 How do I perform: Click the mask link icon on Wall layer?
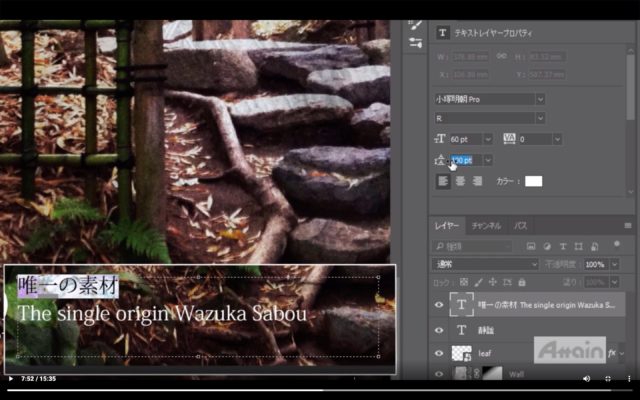click(x=477, y=373)
